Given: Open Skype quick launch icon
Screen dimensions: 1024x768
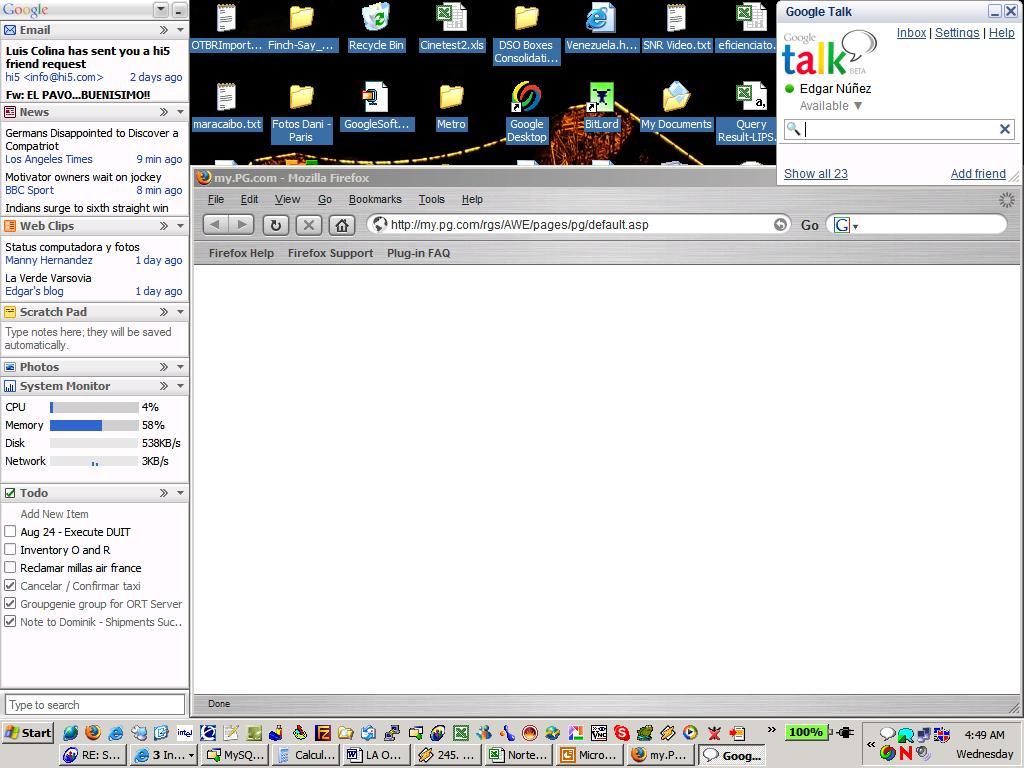Looking at the screenshot, I should (621, 733).
